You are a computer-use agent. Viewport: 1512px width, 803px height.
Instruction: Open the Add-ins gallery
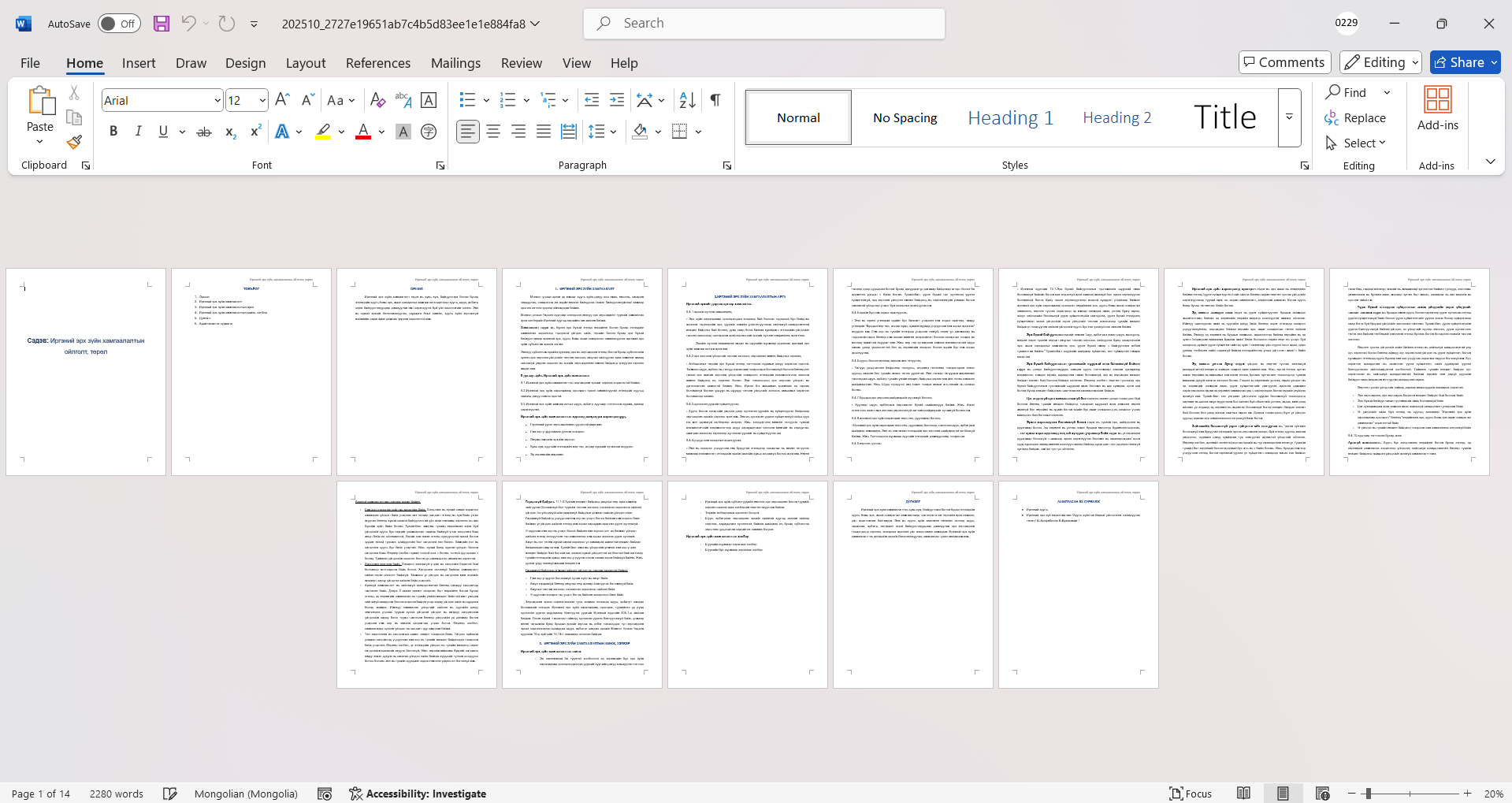(1437, 109)
